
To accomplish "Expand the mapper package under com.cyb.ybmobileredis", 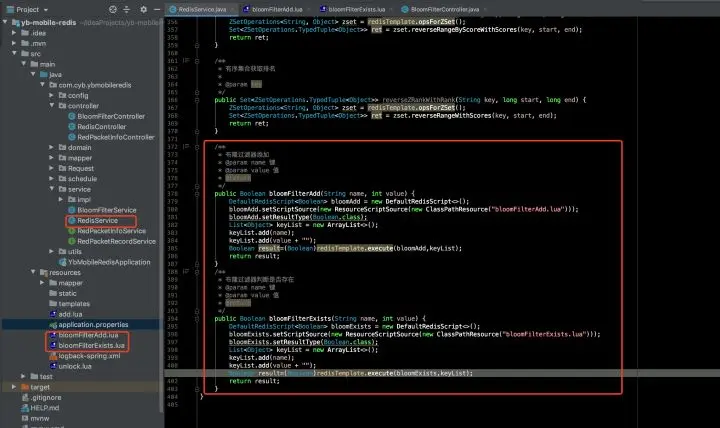I will click(51, 158).
